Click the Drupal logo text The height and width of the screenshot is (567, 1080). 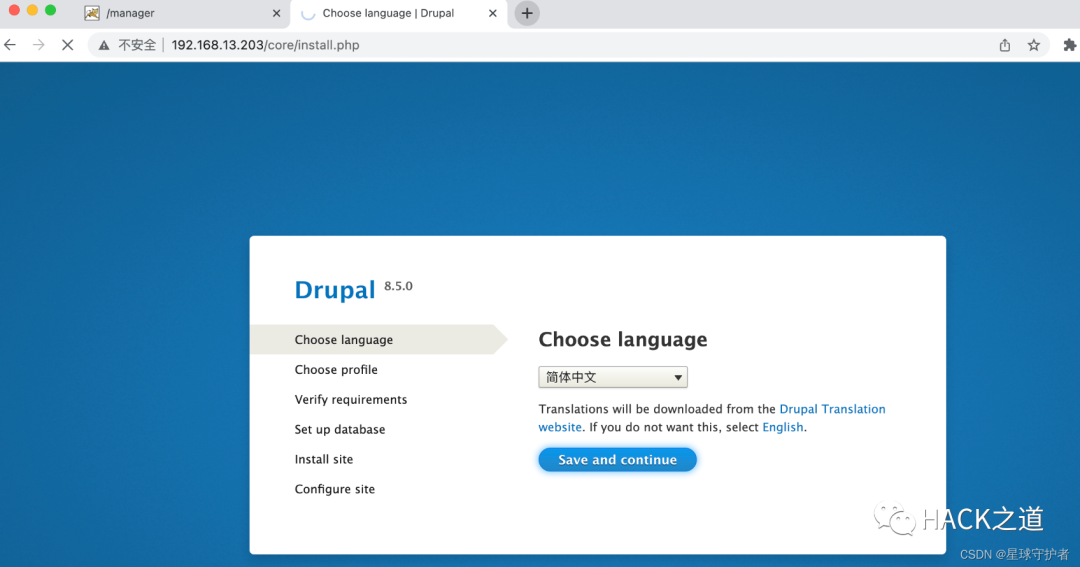335,290
